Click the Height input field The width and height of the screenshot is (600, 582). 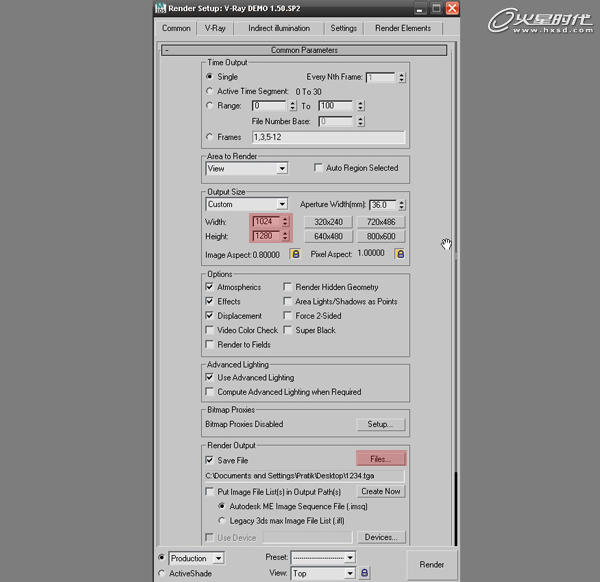[x=266, y=236]
